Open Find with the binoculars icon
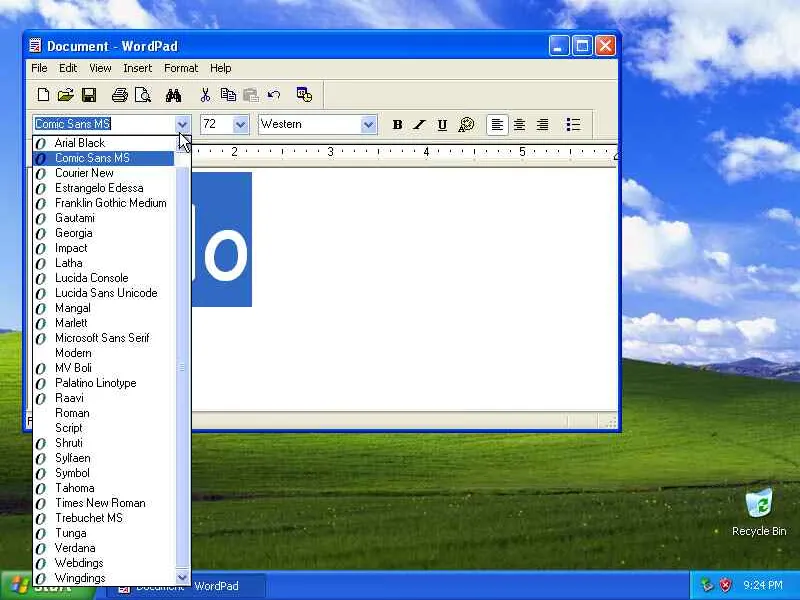Image resolution: width=800 pixels, height=600 pixels. (x=173, y=95)
